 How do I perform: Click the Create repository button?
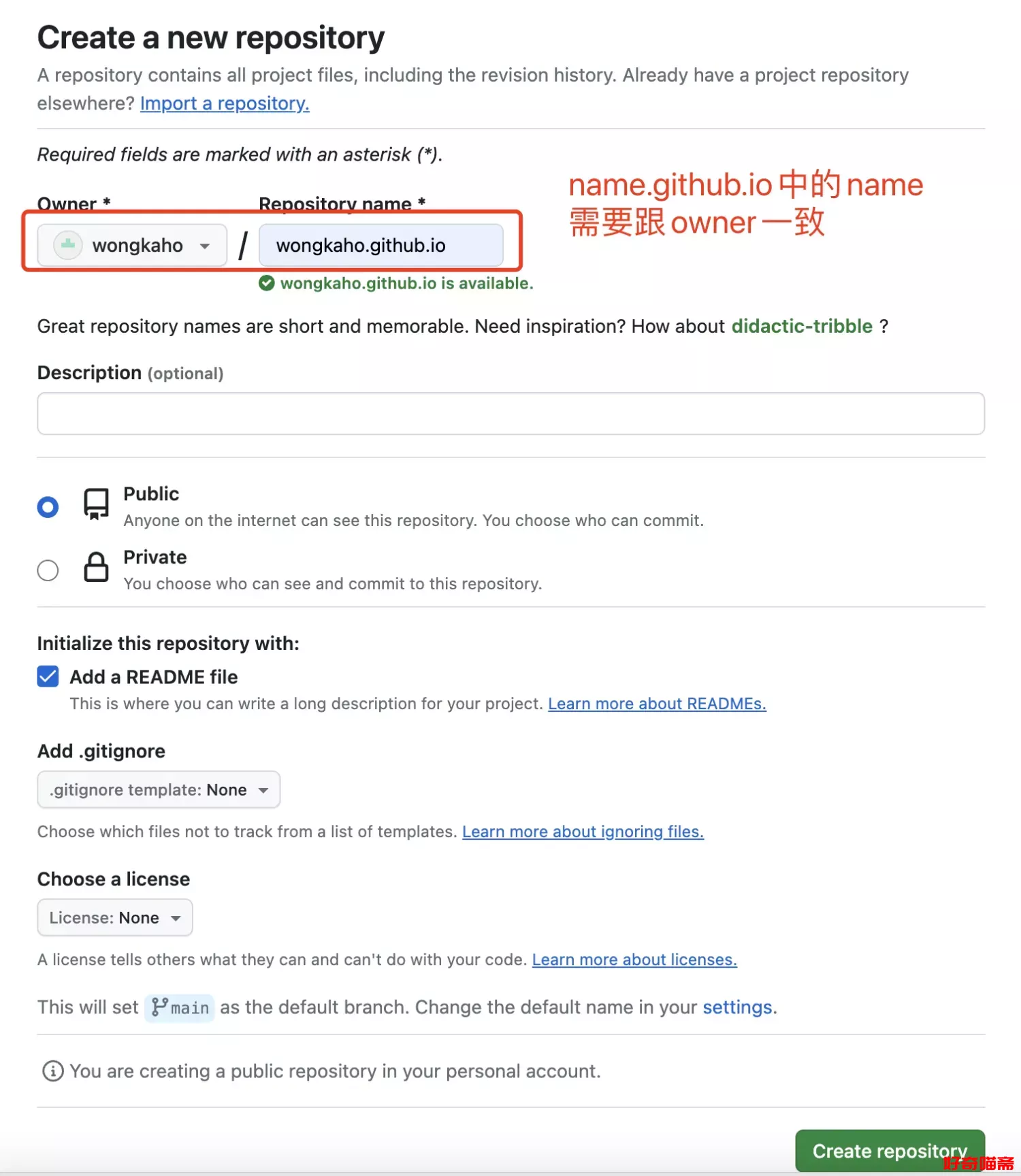point(890,1151)
